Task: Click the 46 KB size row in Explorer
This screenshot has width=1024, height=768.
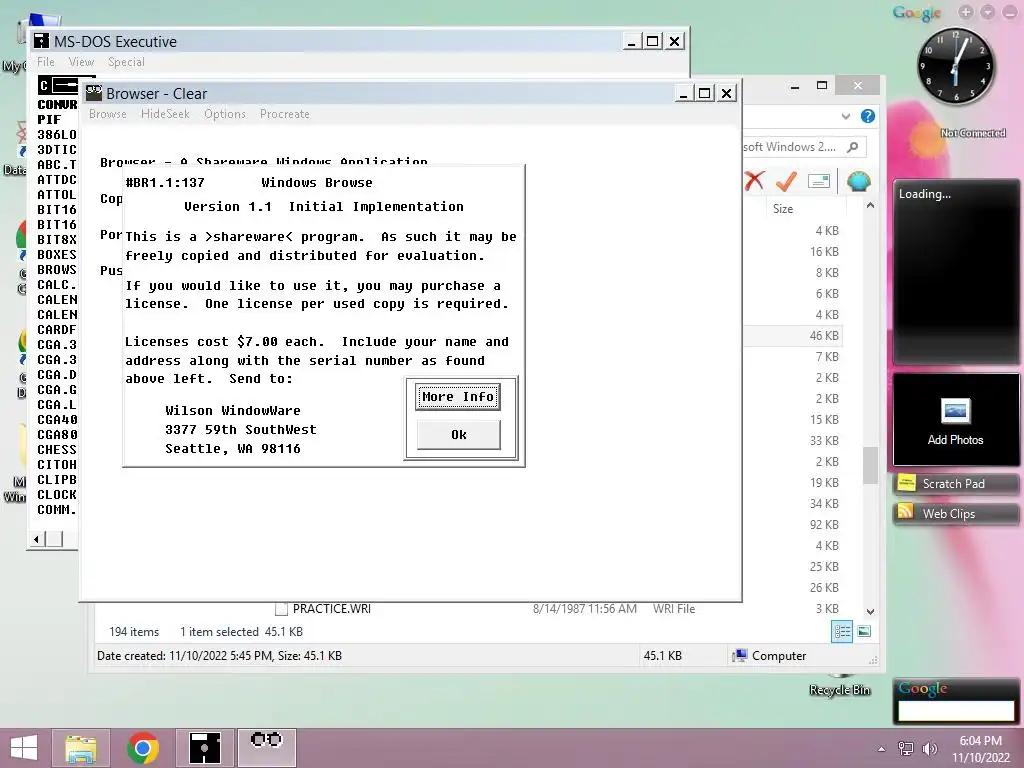Action: coord(793,336)
